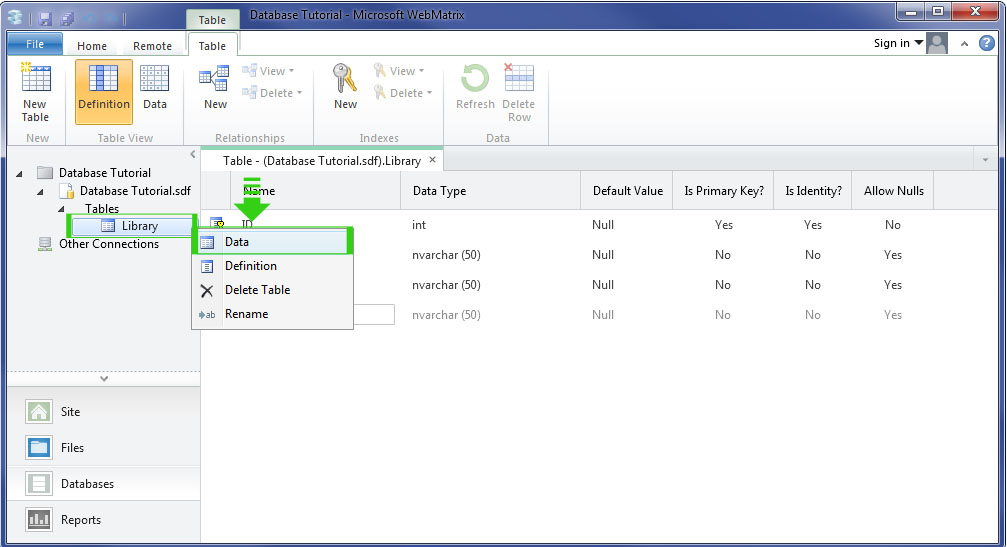Click the WebMatrix logo icon
Image resolution: width=1007 pixels, height=547 pixels.
15,17
